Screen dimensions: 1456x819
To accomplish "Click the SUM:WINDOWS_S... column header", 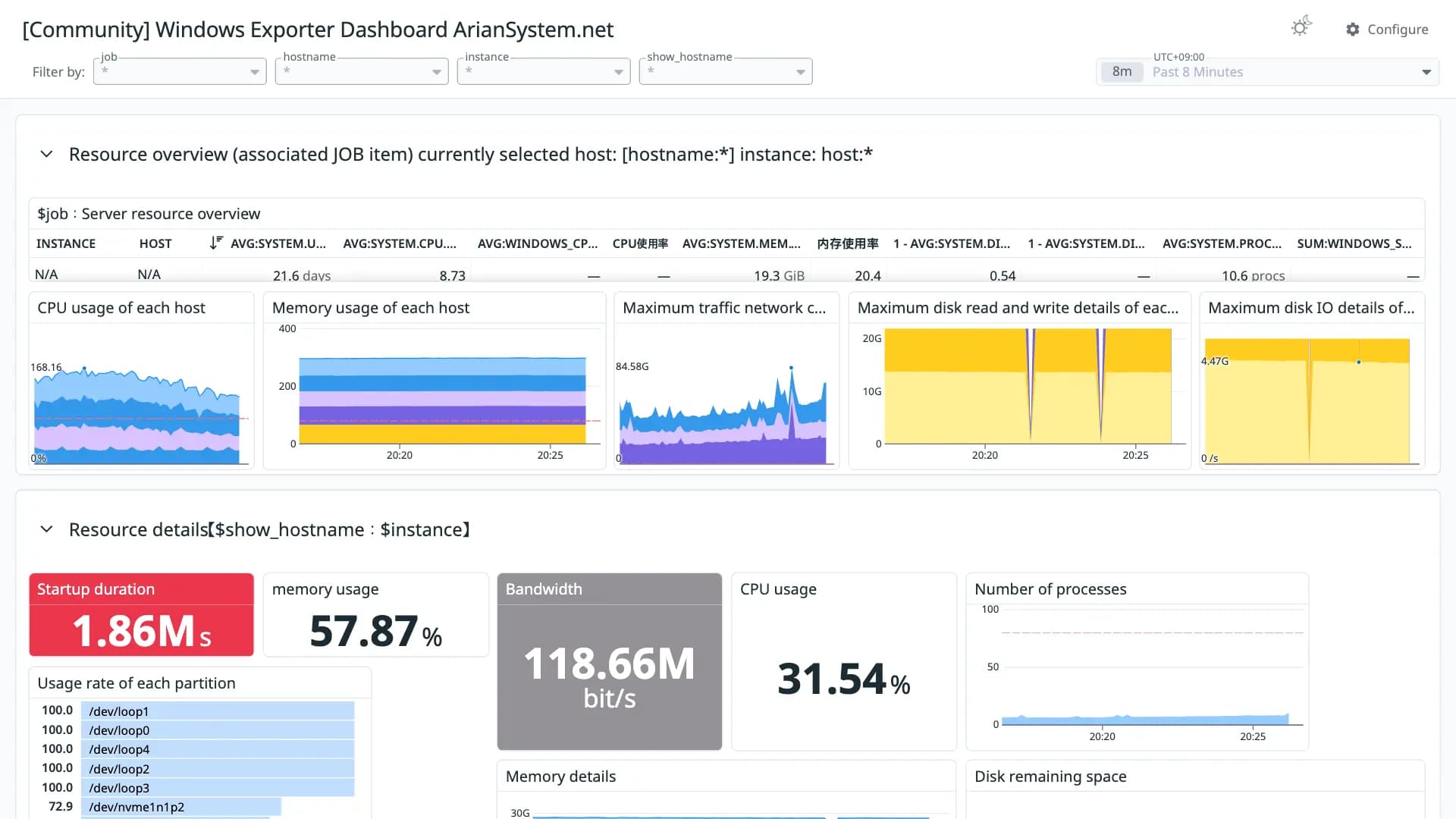I will tap(1354, 243).
